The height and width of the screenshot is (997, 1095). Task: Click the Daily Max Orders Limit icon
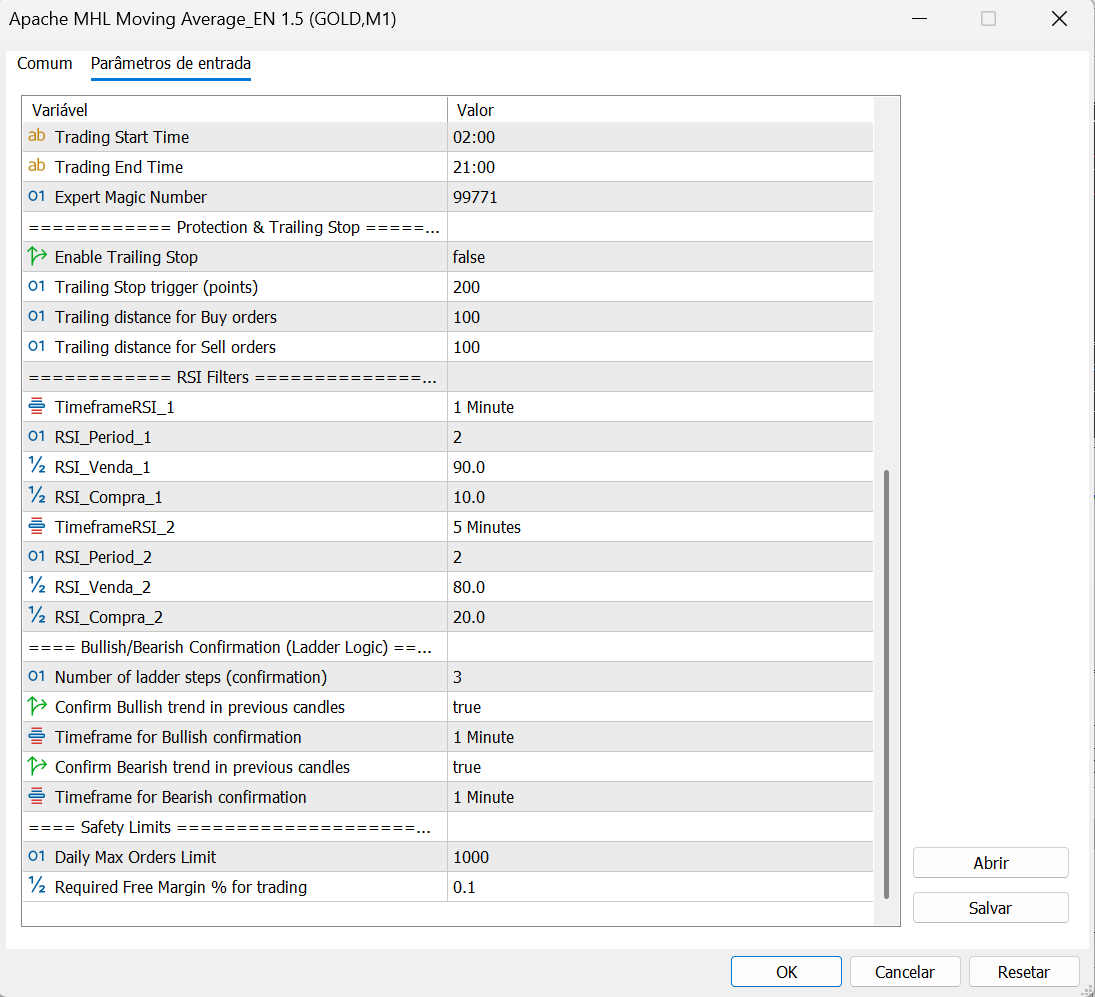(x=37, y=857)
